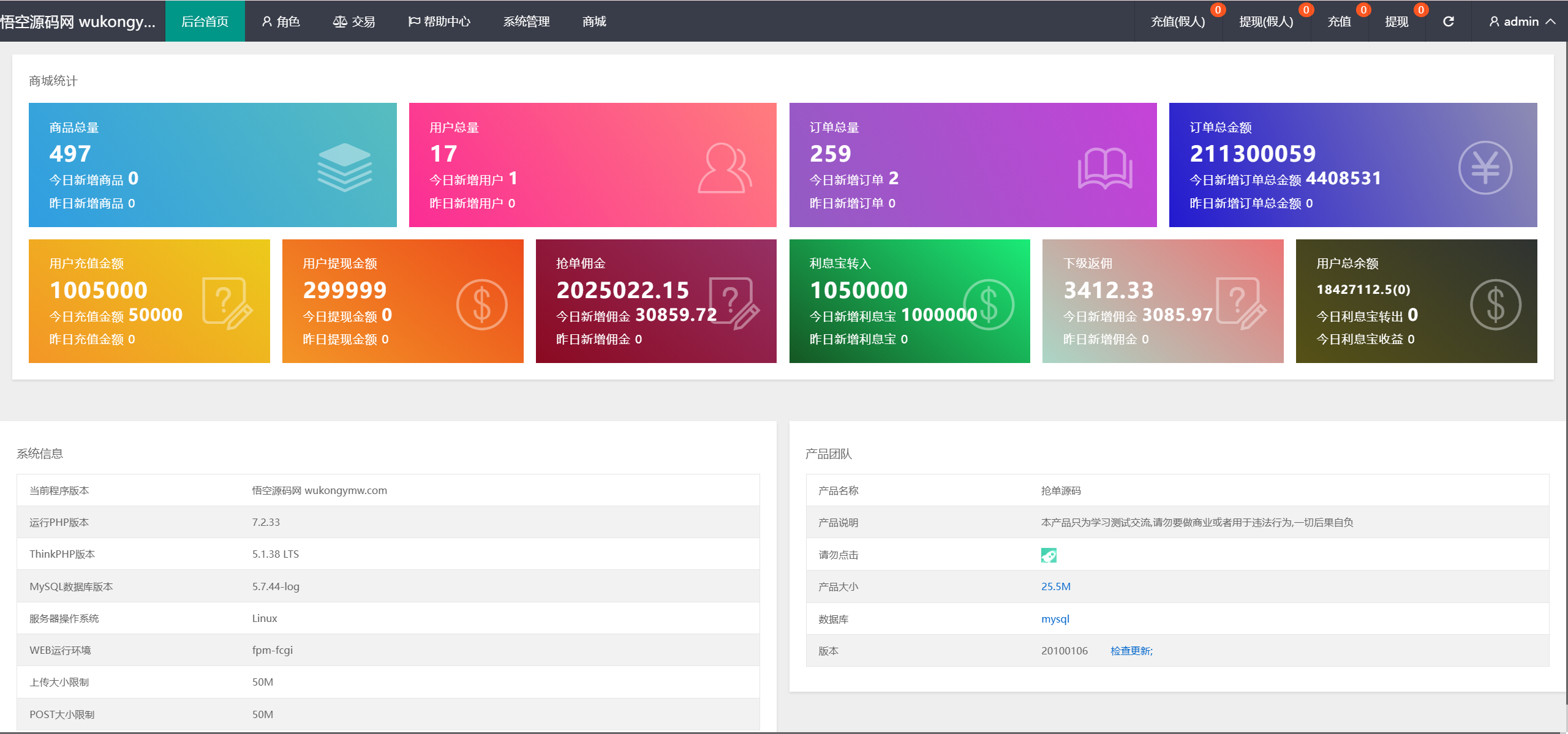
Task: Switch to the 后台首页 tab
Action: coord(205,21)
